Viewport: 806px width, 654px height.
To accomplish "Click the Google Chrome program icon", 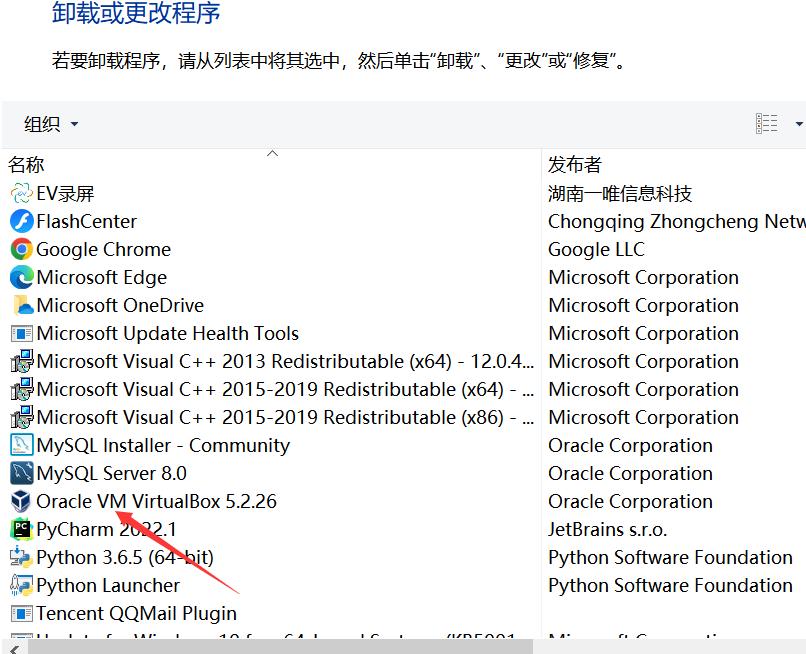I will [22, 249].
